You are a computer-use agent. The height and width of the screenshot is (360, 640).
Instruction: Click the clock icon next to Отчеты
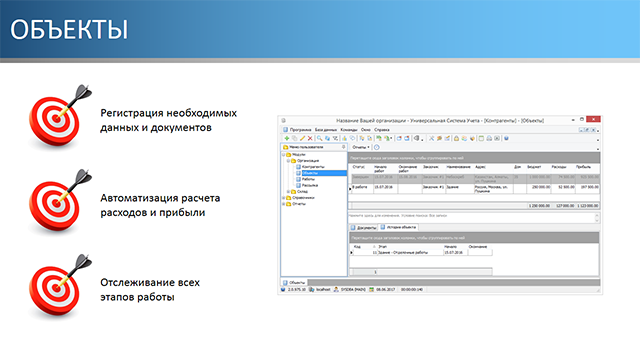coord(376,147)
